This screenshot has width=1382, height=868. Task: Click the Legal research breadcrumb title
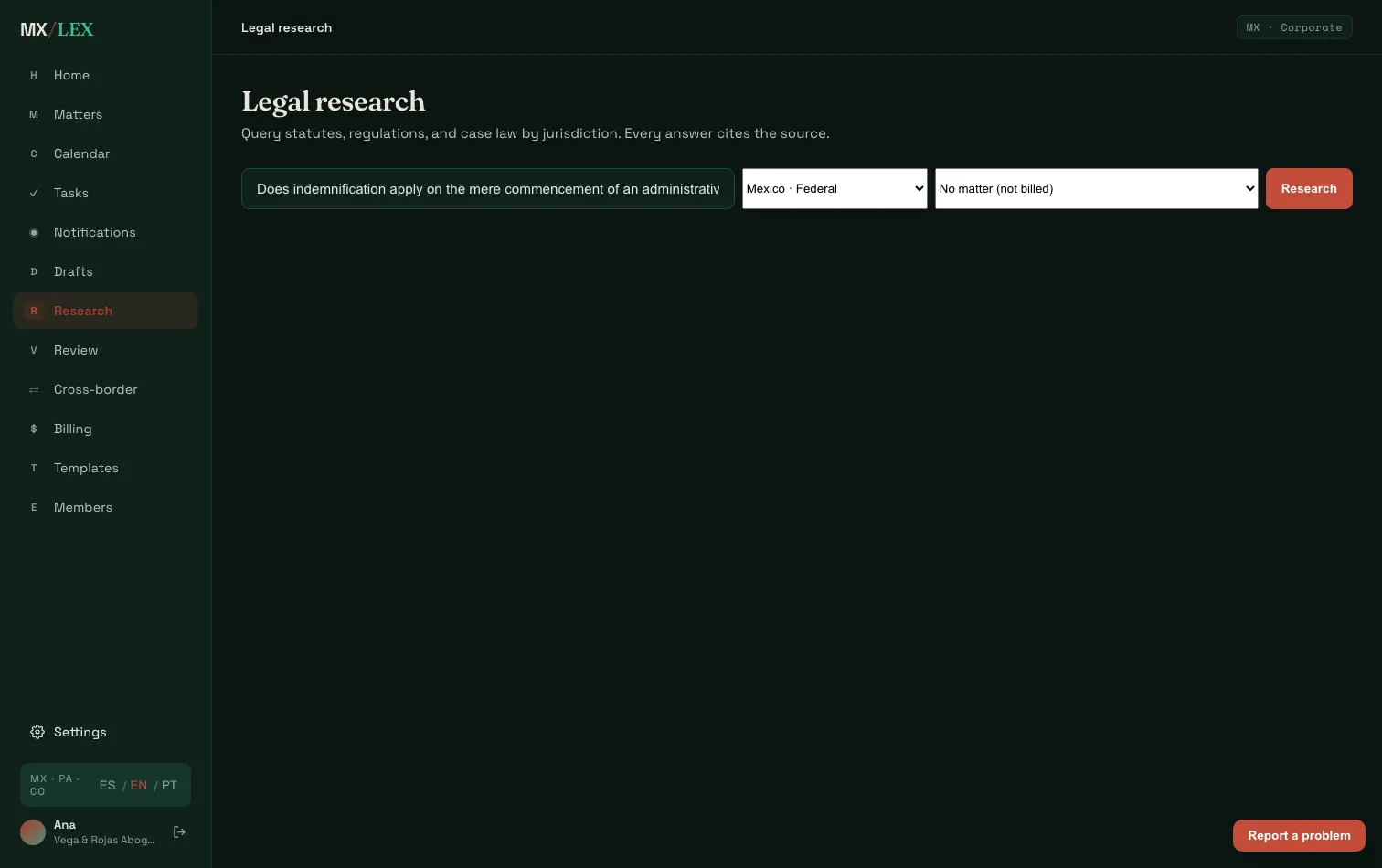point(286,27)
